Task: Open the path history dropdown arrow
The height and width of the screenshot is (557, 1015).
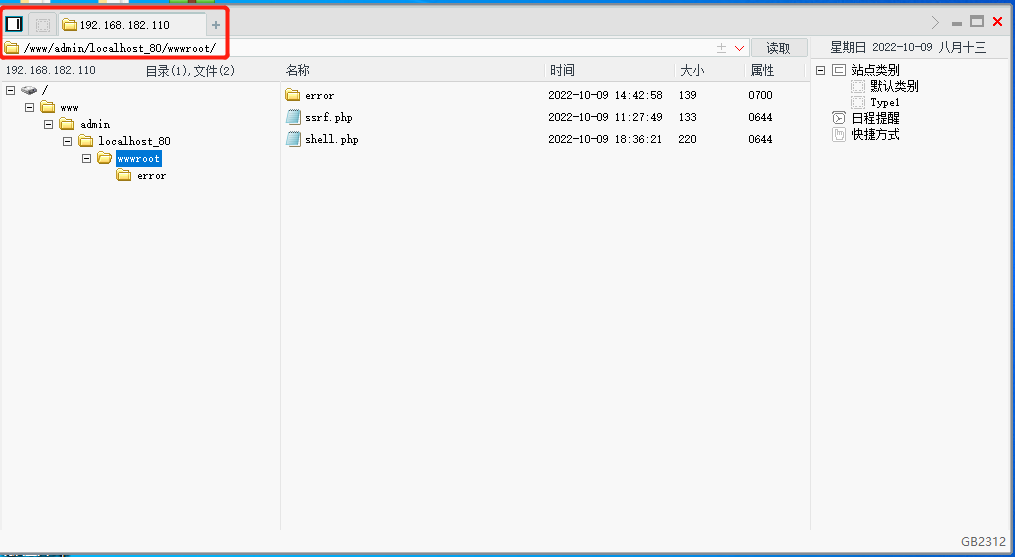Action: (740, 48)
